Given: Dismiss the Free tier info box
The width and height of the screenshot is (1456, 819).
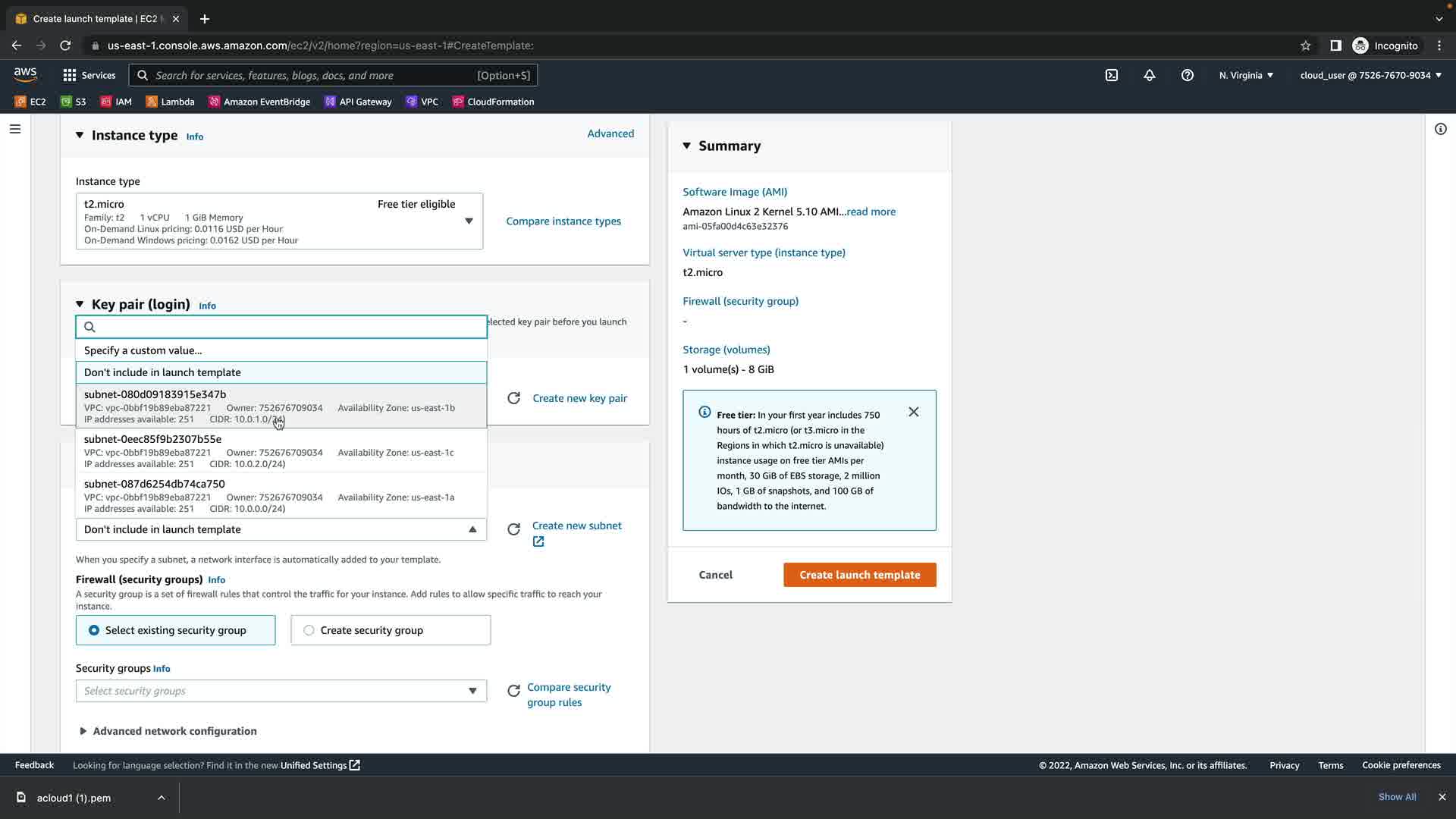Looking at the screenshot, I should [x=914, y=412].
